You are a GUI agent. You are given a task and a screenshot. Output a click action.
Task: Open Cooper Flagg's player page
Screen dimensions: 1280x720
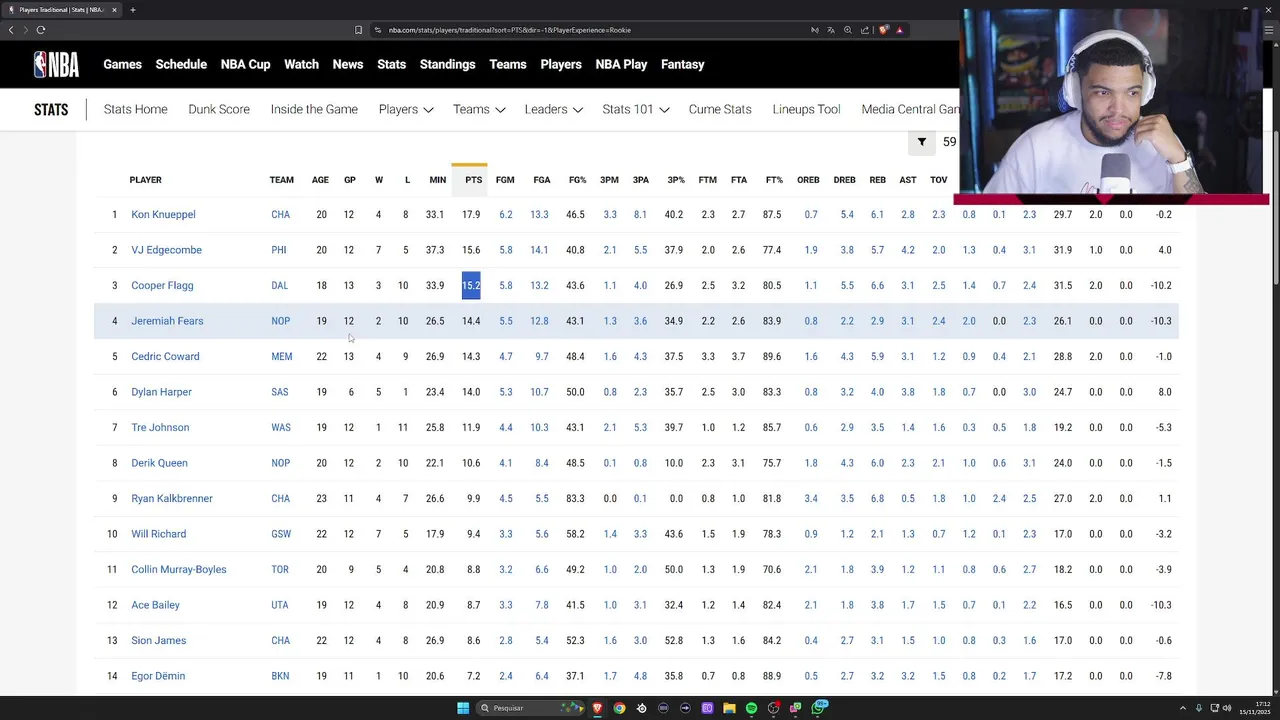tap(162, 286)
